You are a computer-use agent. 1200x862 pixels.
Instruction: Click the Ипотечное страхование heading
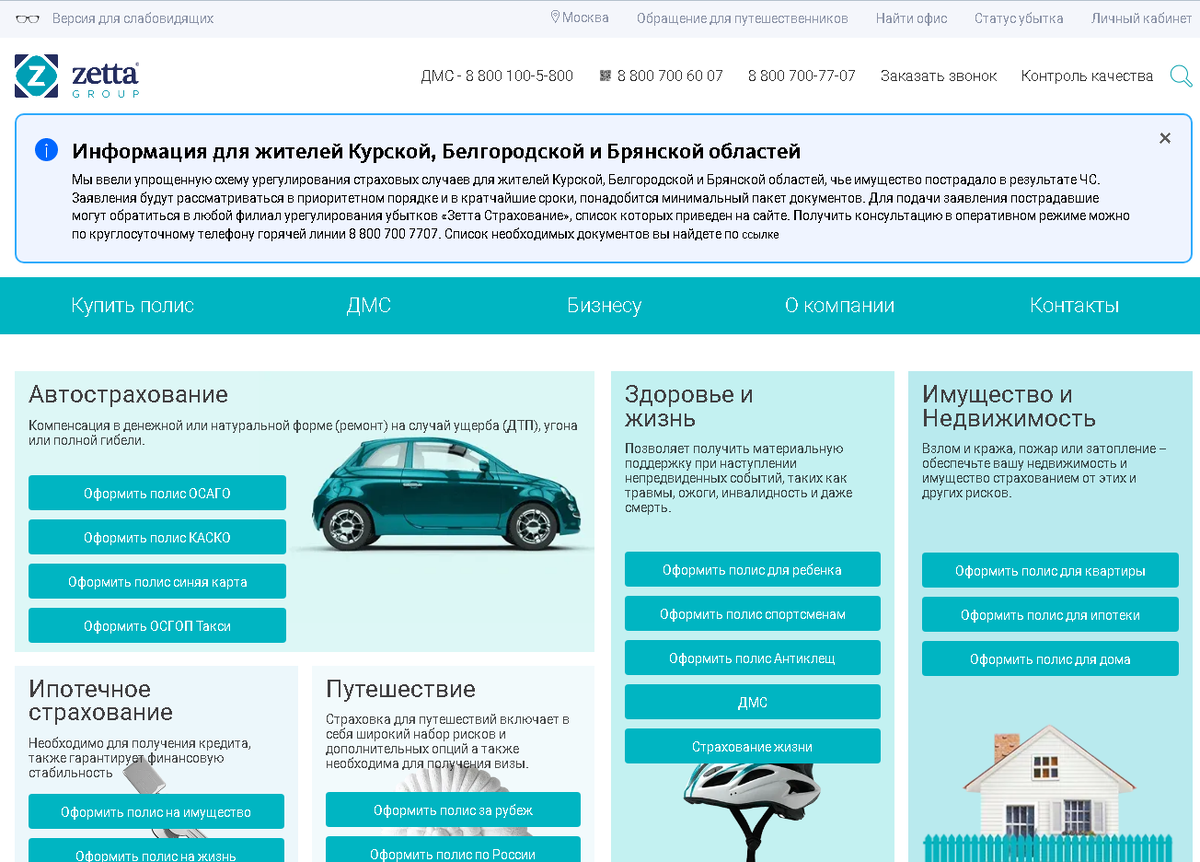pyautogui.click(x=100, y=700)
